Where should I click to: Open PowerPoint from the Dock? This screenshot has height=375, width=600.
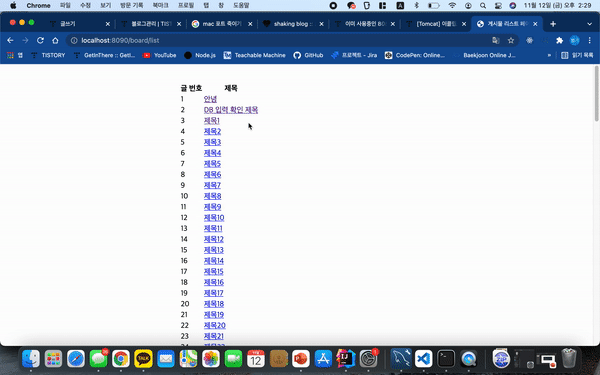coord(301,359)
